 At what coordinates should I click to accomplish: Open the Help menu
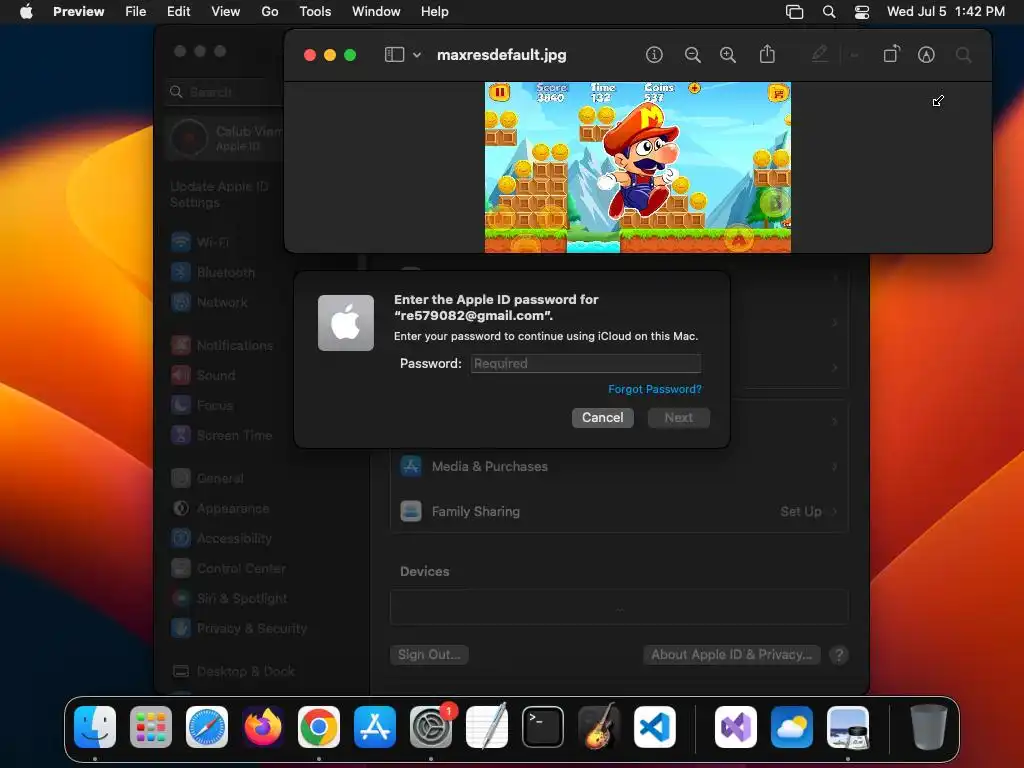434,12
